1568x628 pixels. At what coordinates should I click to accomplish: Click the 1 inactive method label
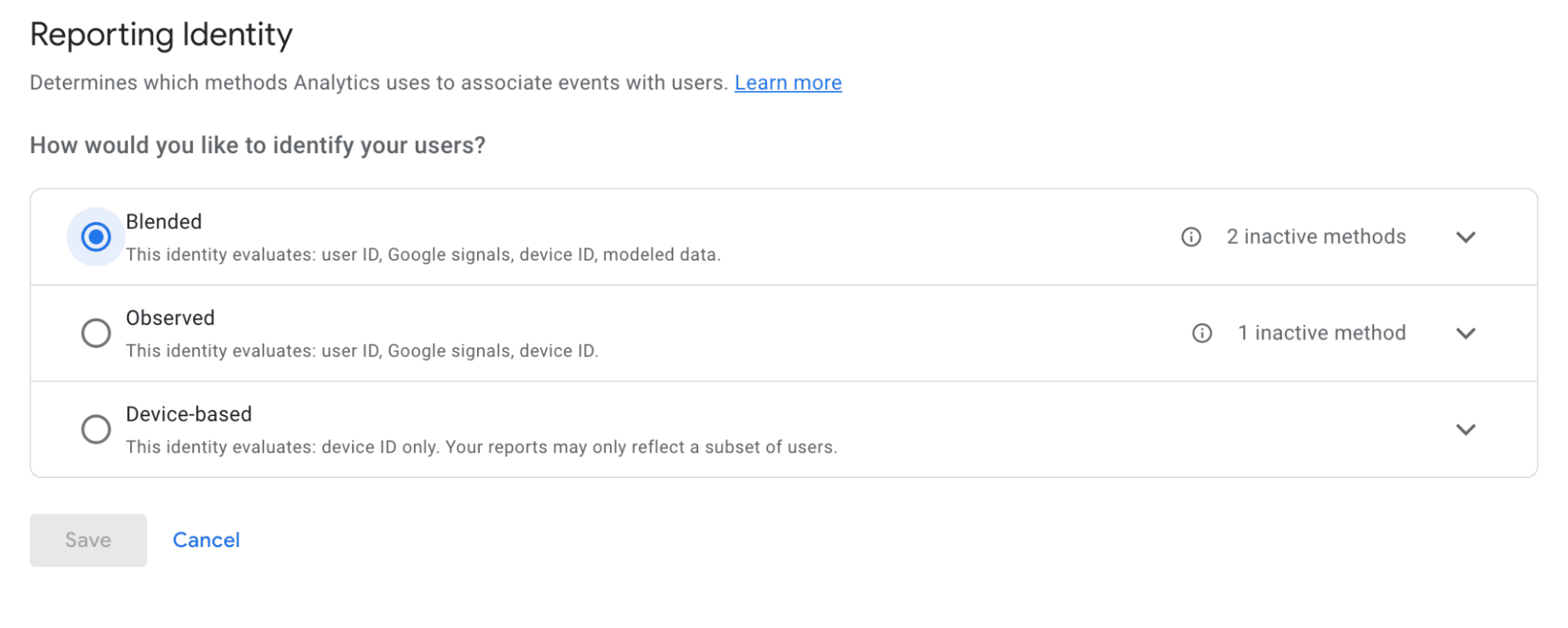pos(1321,333)
